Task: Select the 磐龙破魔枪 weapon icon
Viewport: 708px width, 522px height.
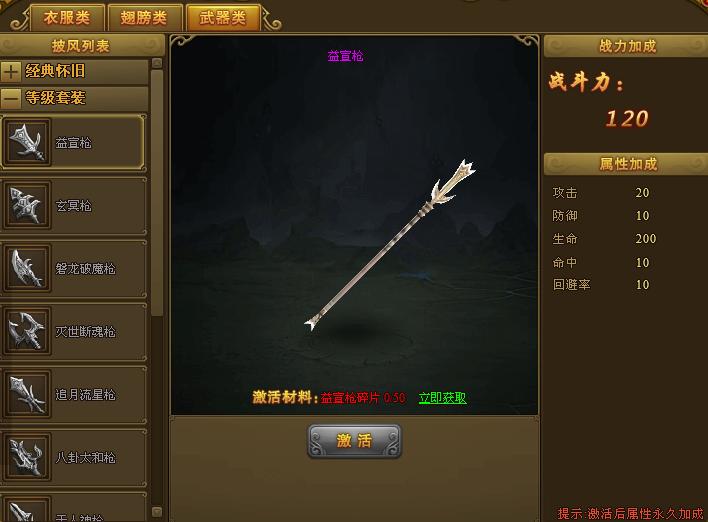Action: 27,268
